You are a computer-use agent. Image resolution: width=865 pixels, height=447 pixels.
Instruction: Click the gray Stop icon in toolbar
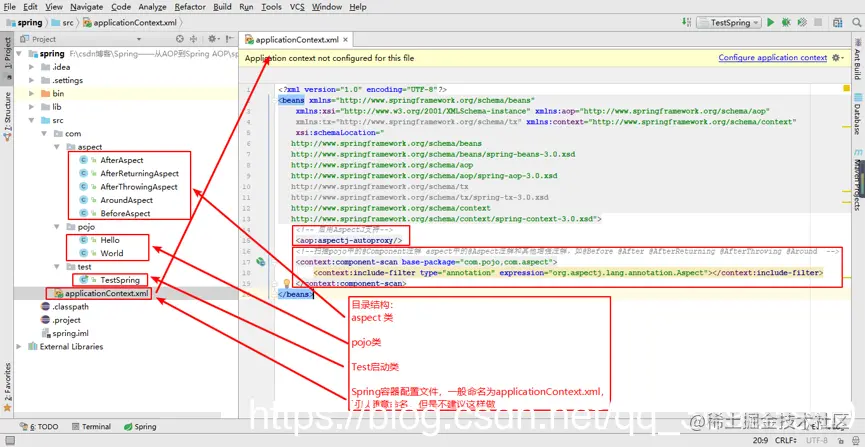pos(818,23)
